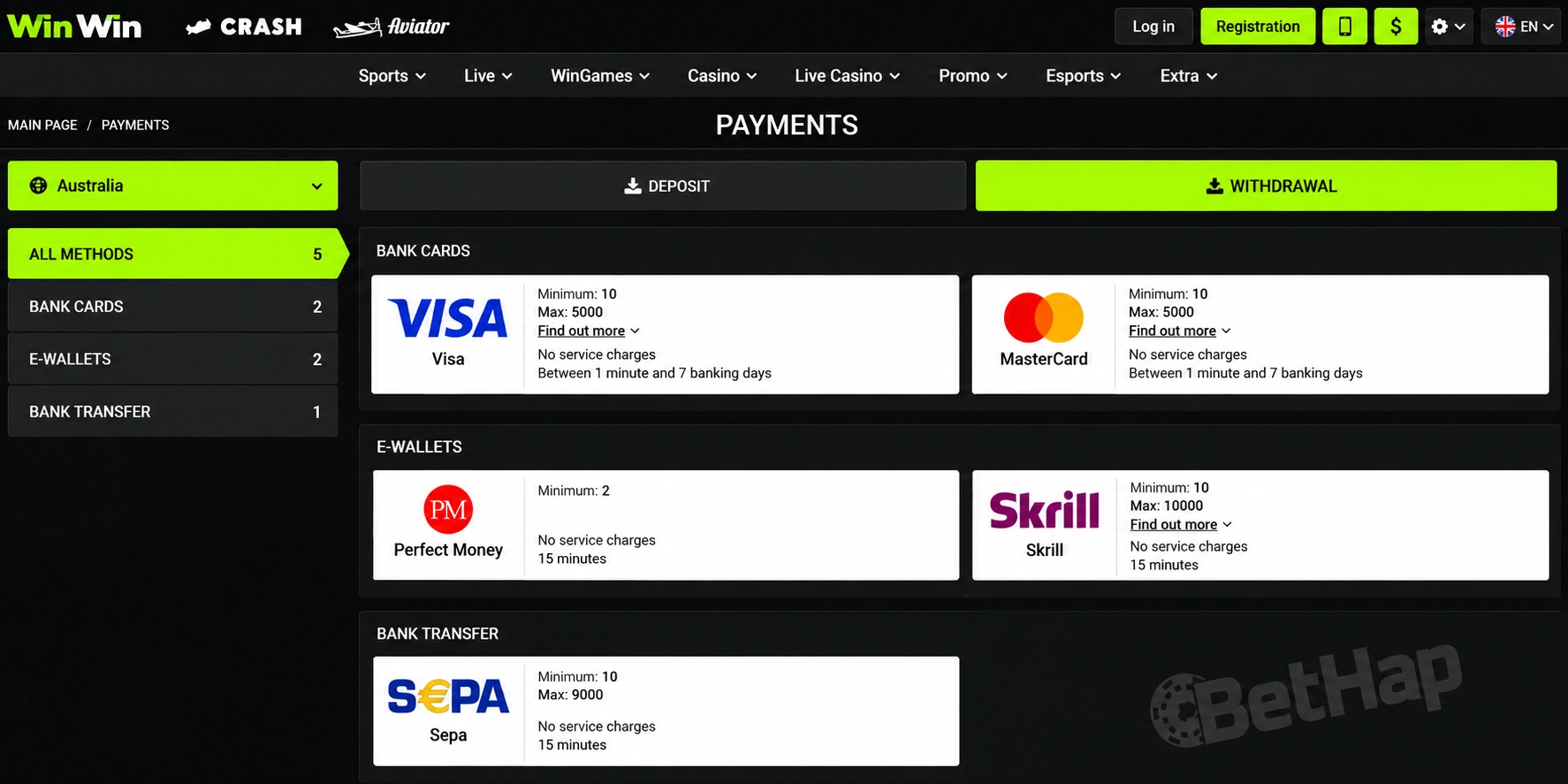The width and height of the screenshot is (1568, 784).
Task: Click the 'BANK TRANSFER' section heading
Action: point(438,634)
